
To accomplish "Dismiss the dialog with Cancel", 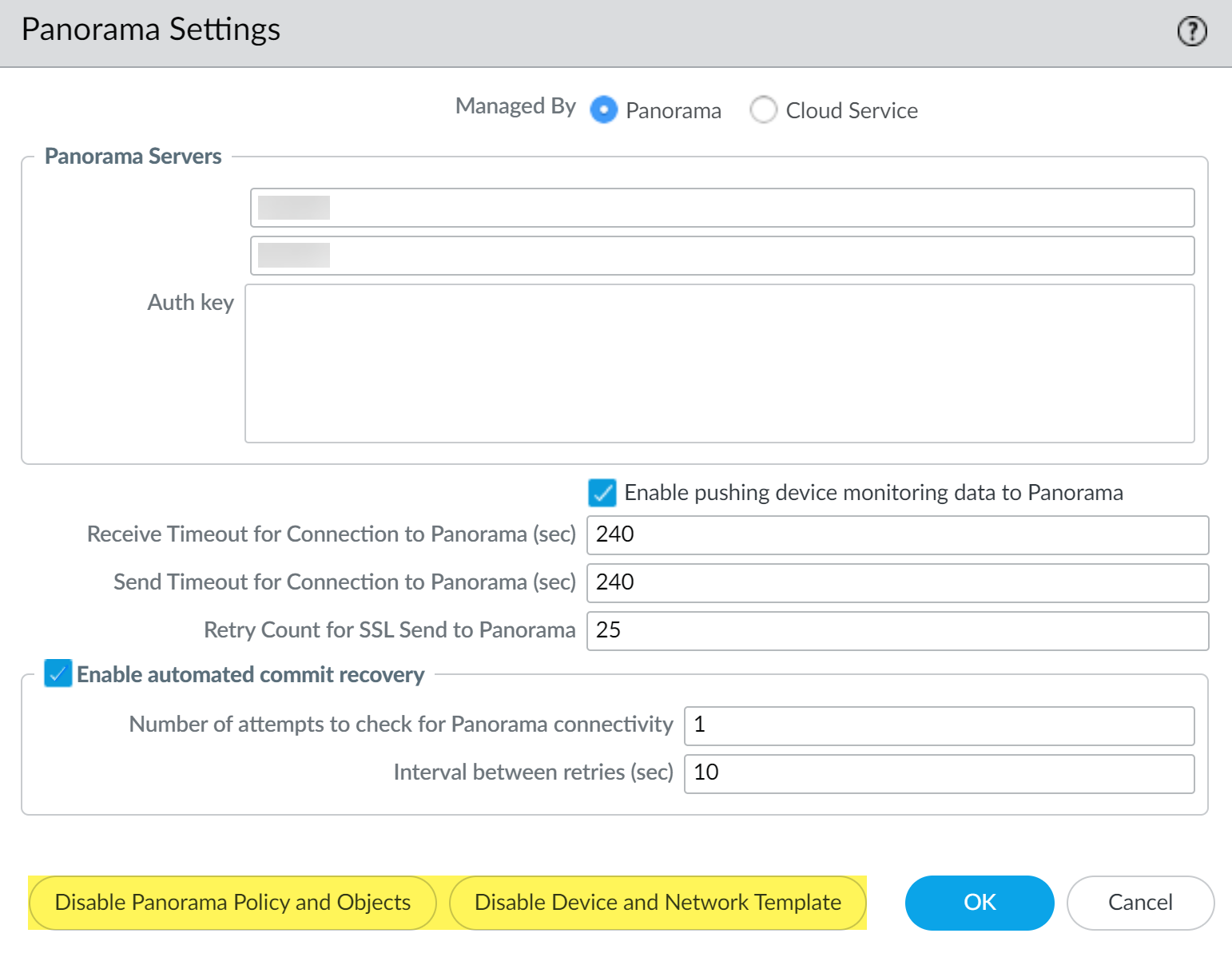I will [1140, 903].
